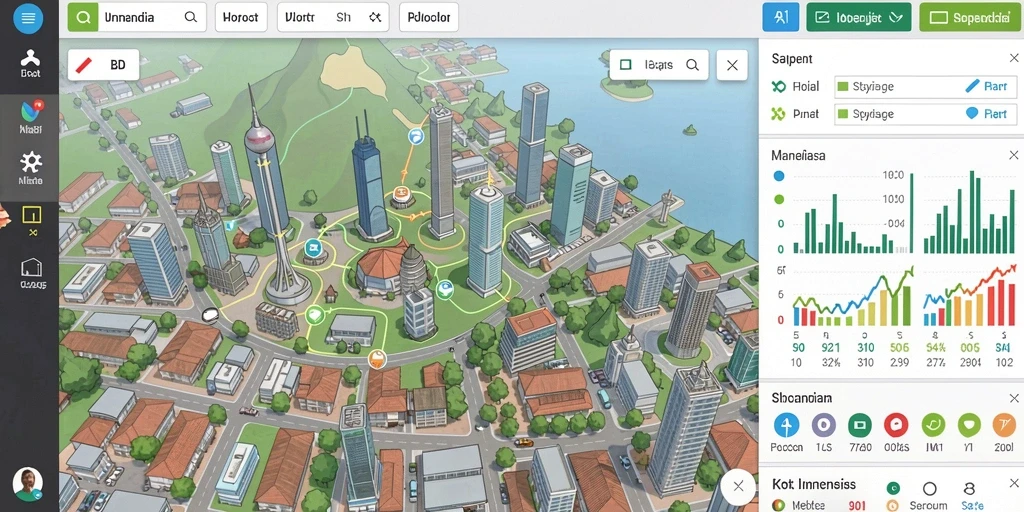The image size is (1024, 512).
Task: Open the Vlortr Sh dropdown selector
Action: click(x=333, y=18)
